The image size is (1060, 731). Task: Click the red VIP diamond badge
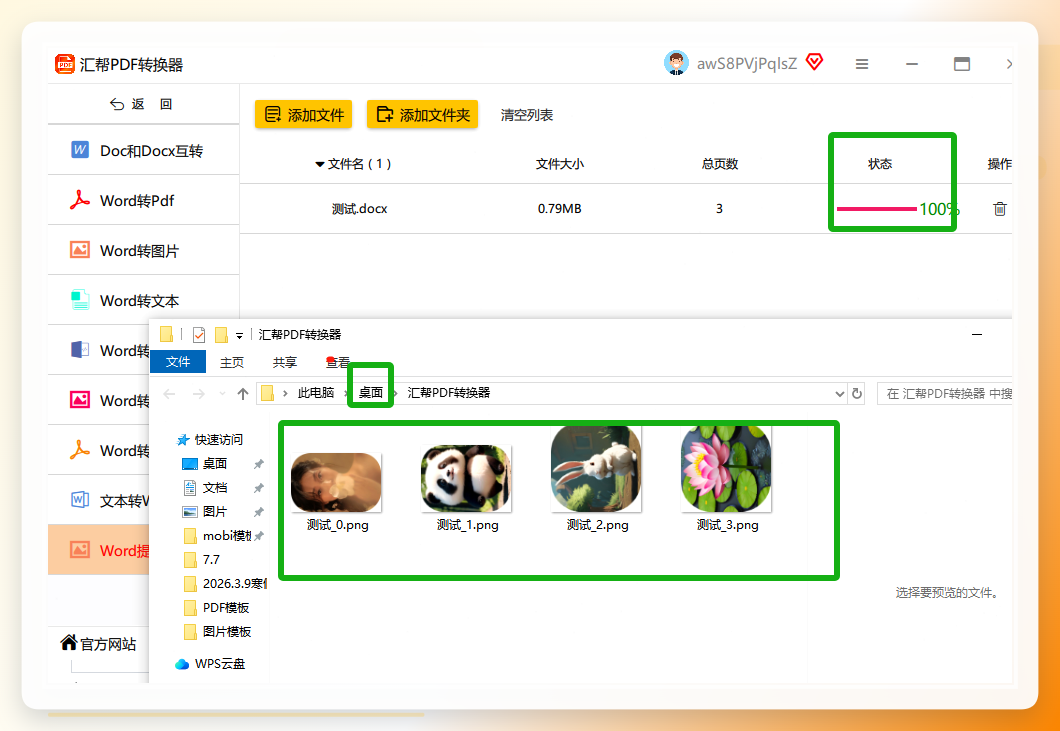tap(814, 63)
